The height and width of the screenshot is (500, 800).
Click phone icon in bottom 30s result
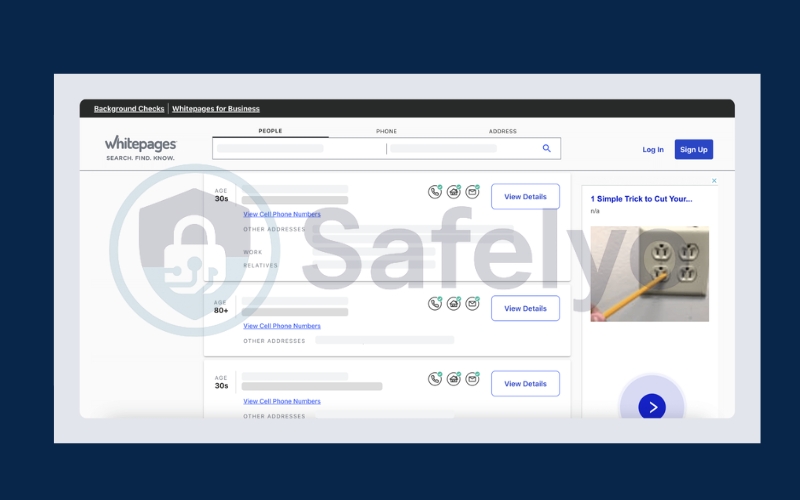click(435, 379)
